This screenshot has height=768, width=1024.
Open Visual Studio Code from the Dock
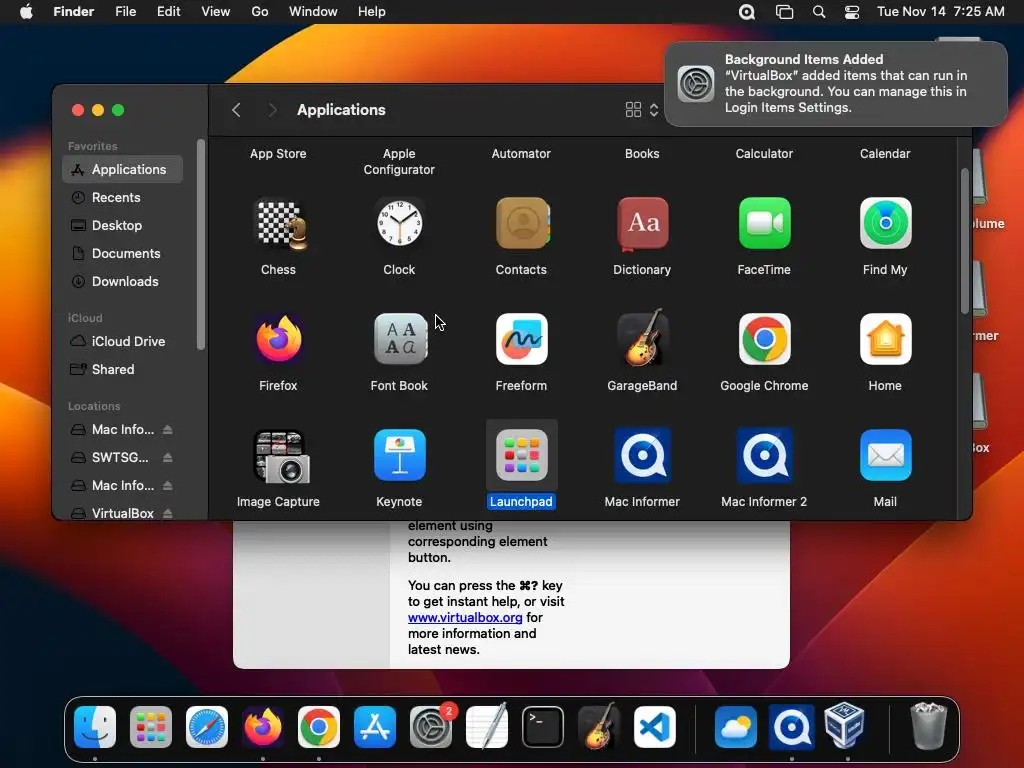[x=655, y=727]
